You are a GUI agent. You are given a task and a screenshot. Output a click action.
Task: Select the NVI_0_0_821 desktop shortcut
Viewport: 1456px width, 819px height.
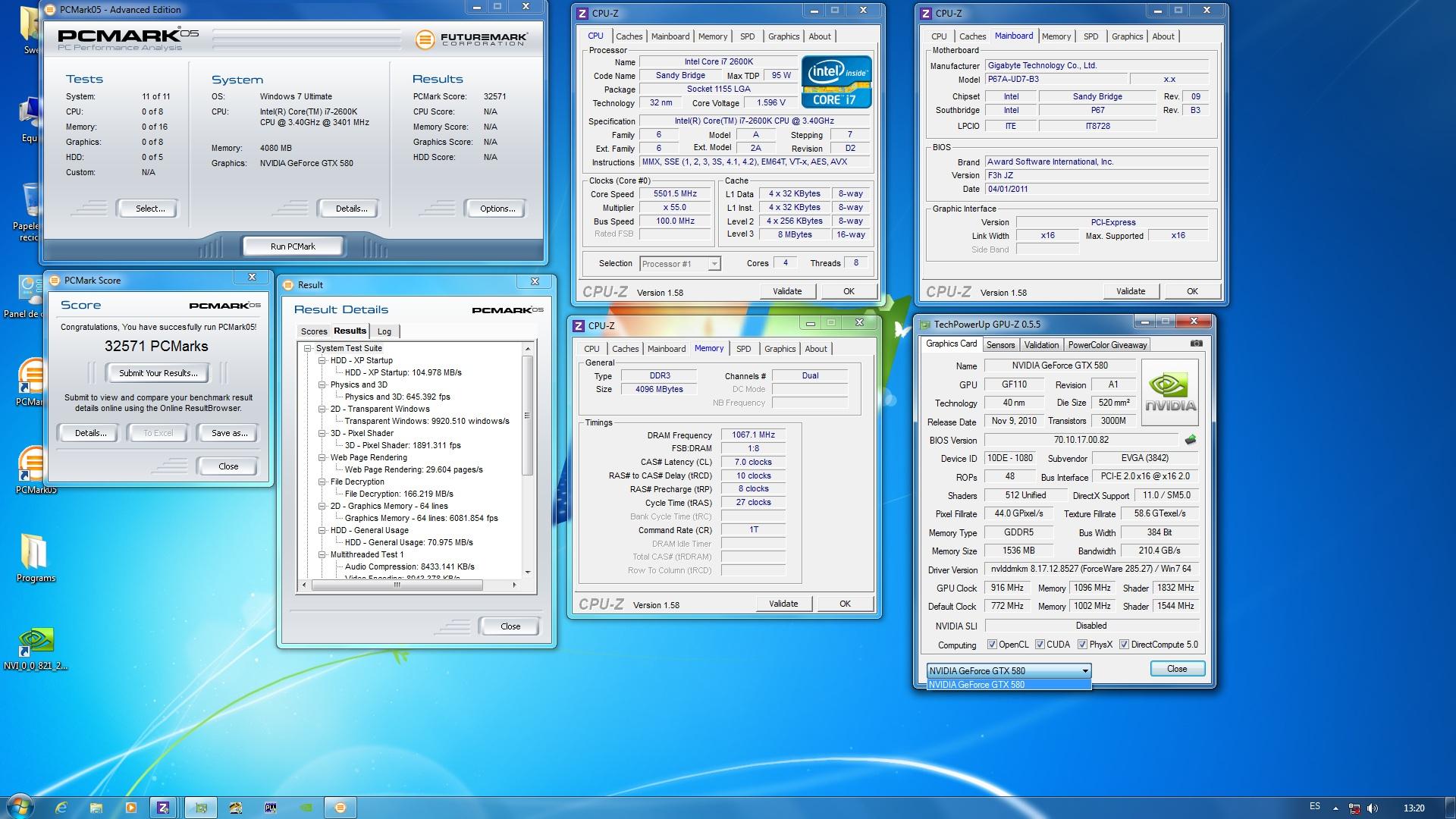coord(35,649)
